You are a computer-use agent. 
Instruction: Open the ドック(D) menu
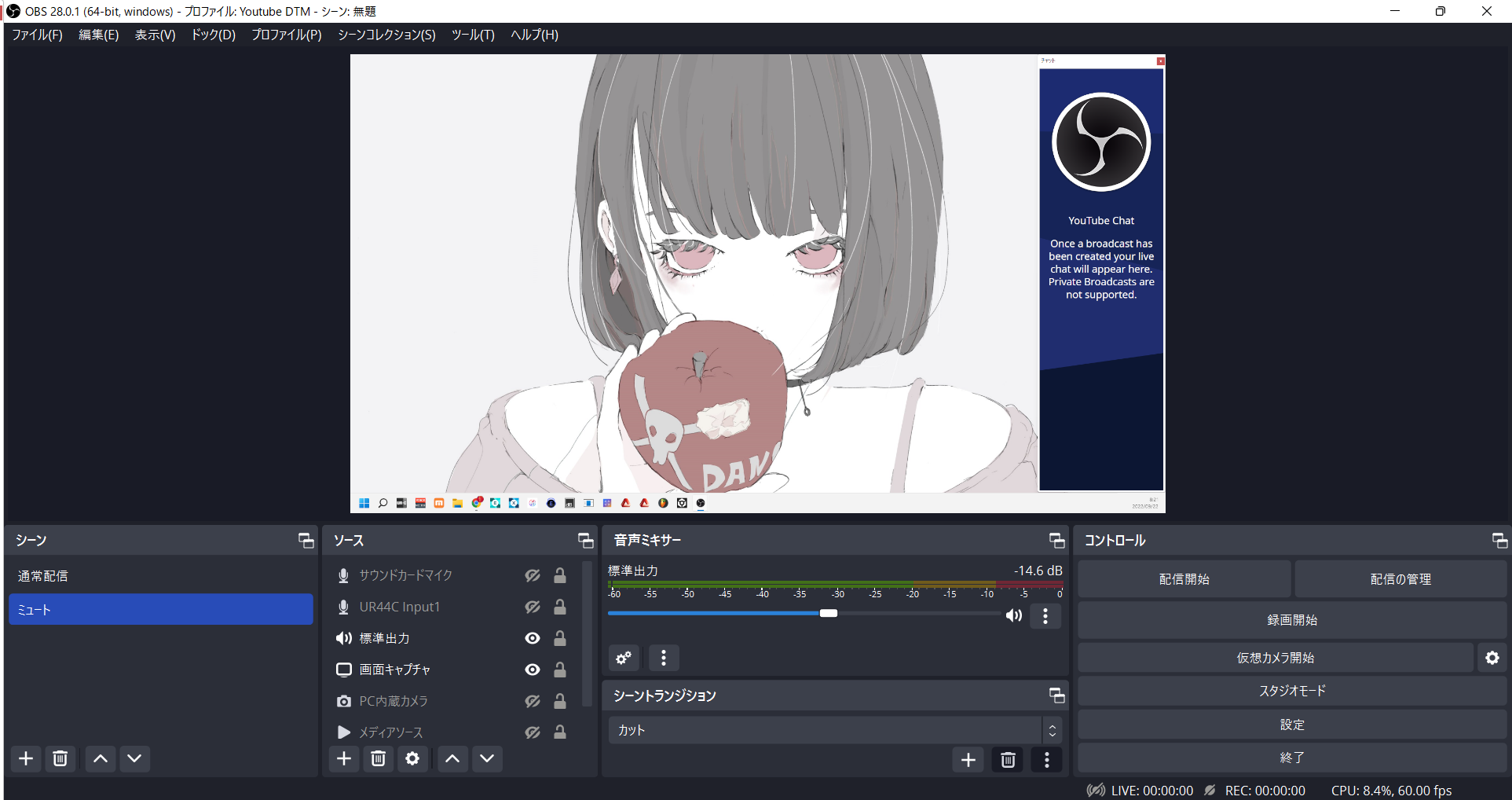pyautogui.click(x=214, y=35)
